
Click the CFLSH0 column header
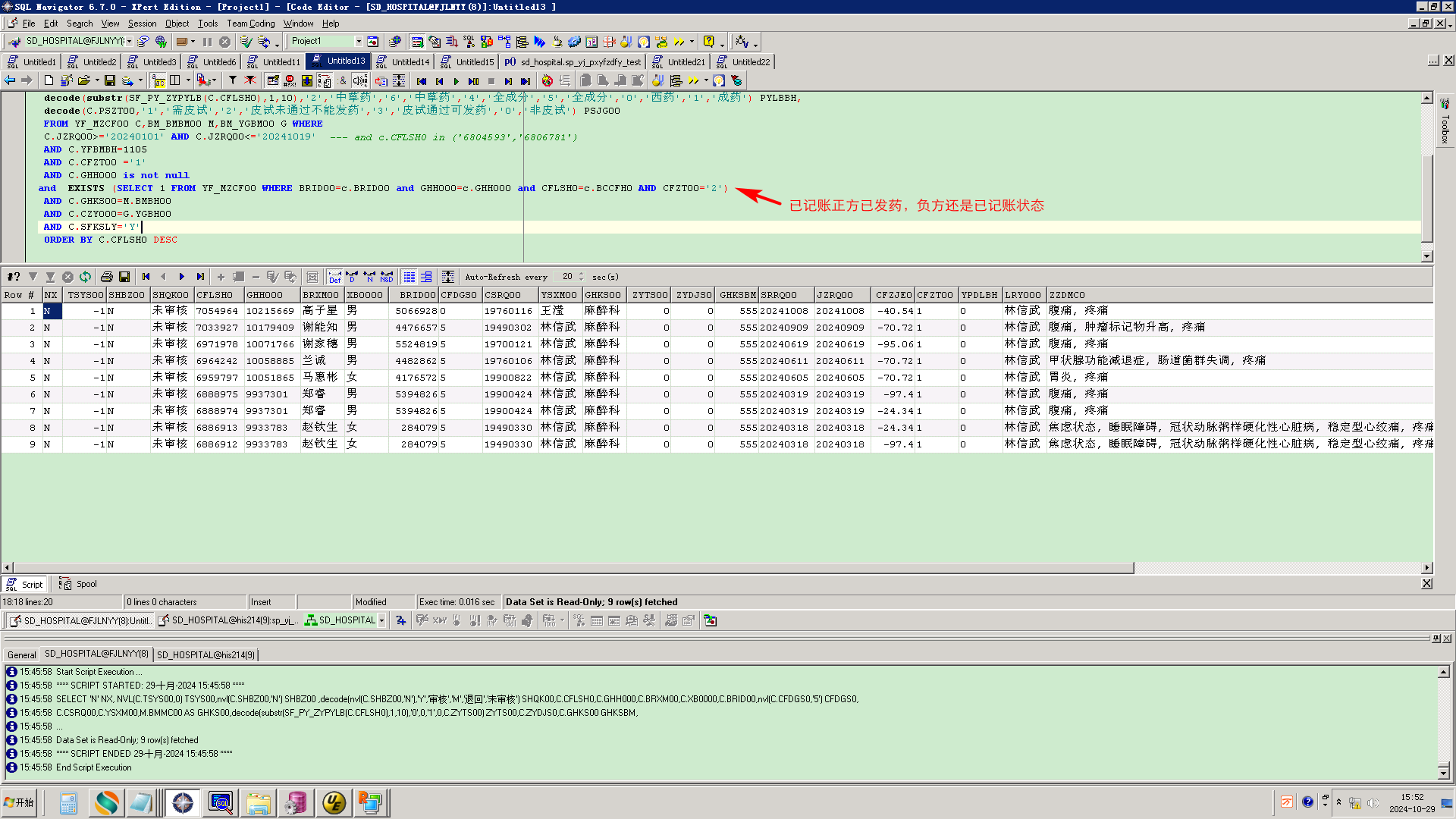coord(215,295)
